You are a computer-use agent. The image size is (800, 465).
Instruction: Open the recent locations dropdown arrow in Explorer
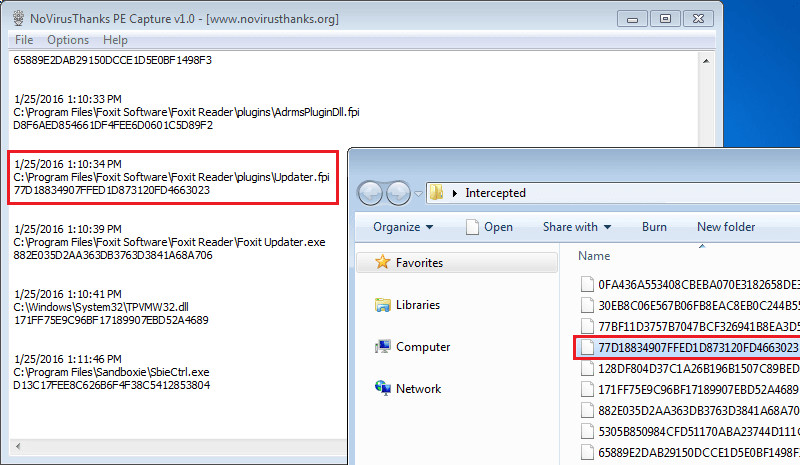click(418, 193)
